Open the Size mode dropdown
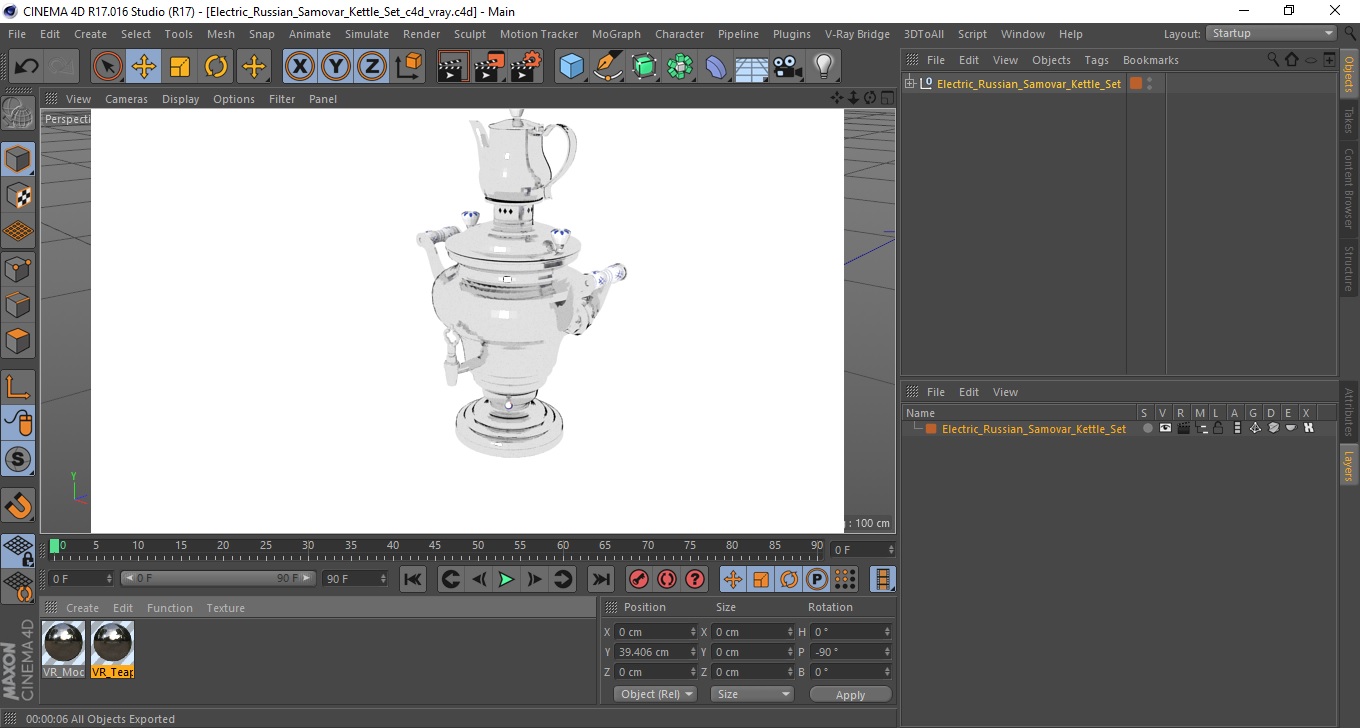Viewport: 1360px width, 728px height. tap(752, 694)
